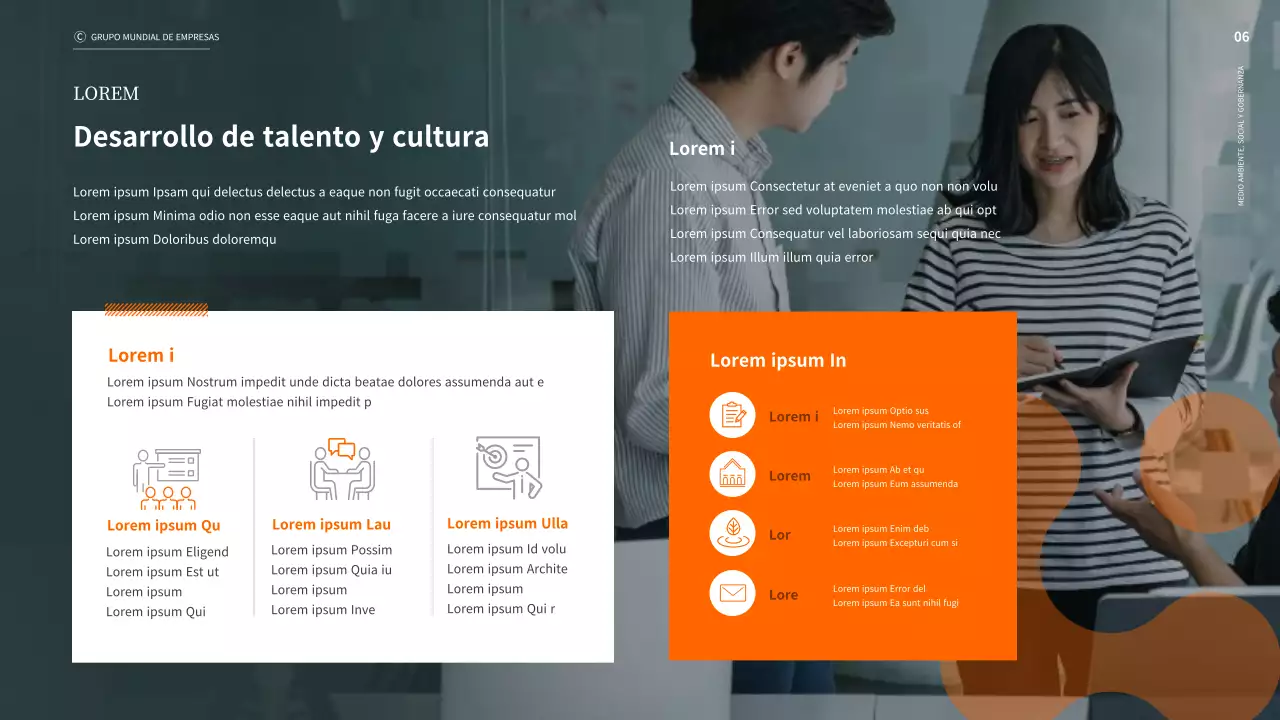The width and height of the screenshot is (1280, 720).
Task: Select the 'Lorem ipsum In' orange panel heading
Action: pyautogui.click(x=778, y=360)
